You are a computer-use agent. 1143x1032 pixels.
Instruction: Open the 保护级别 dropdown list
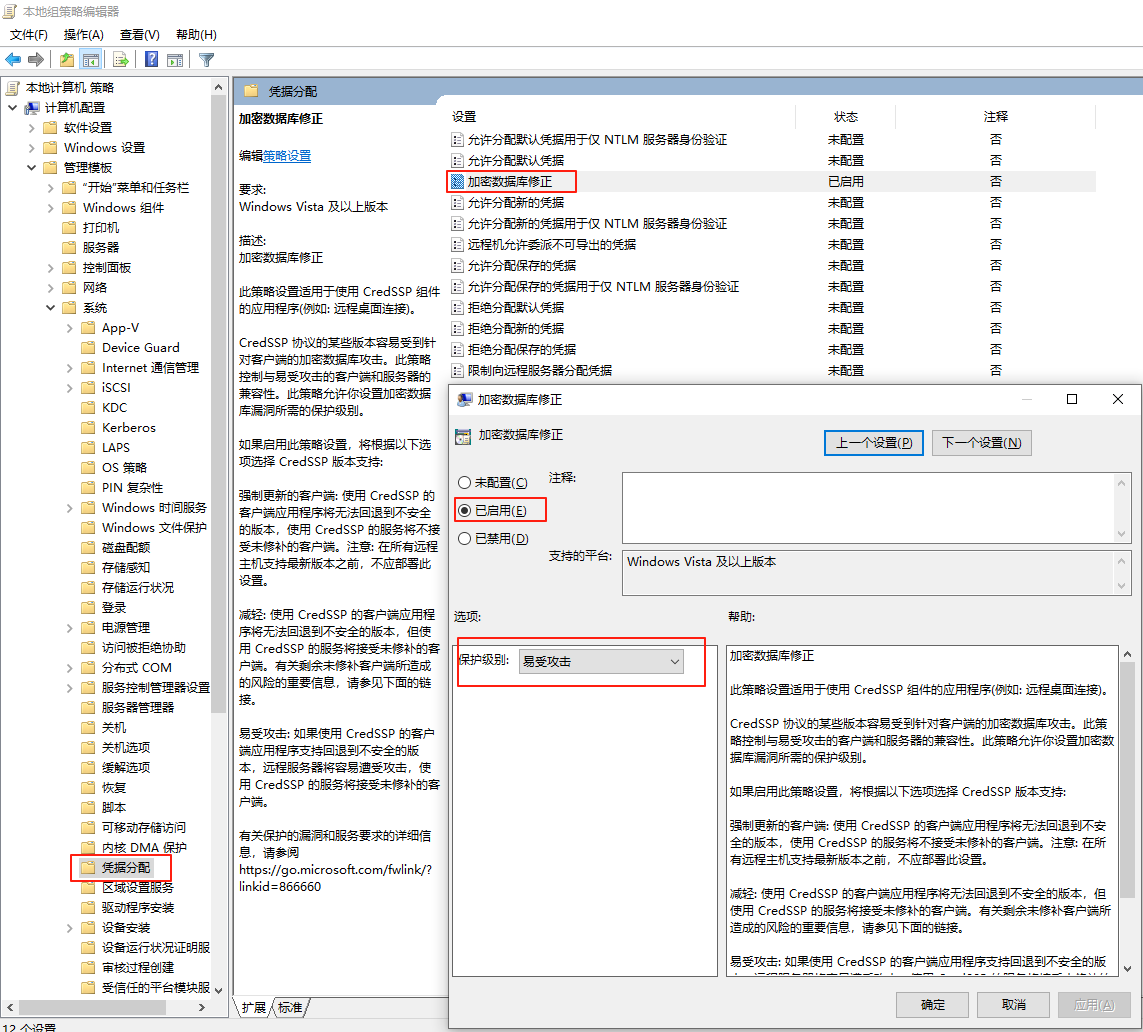point(601,661)
